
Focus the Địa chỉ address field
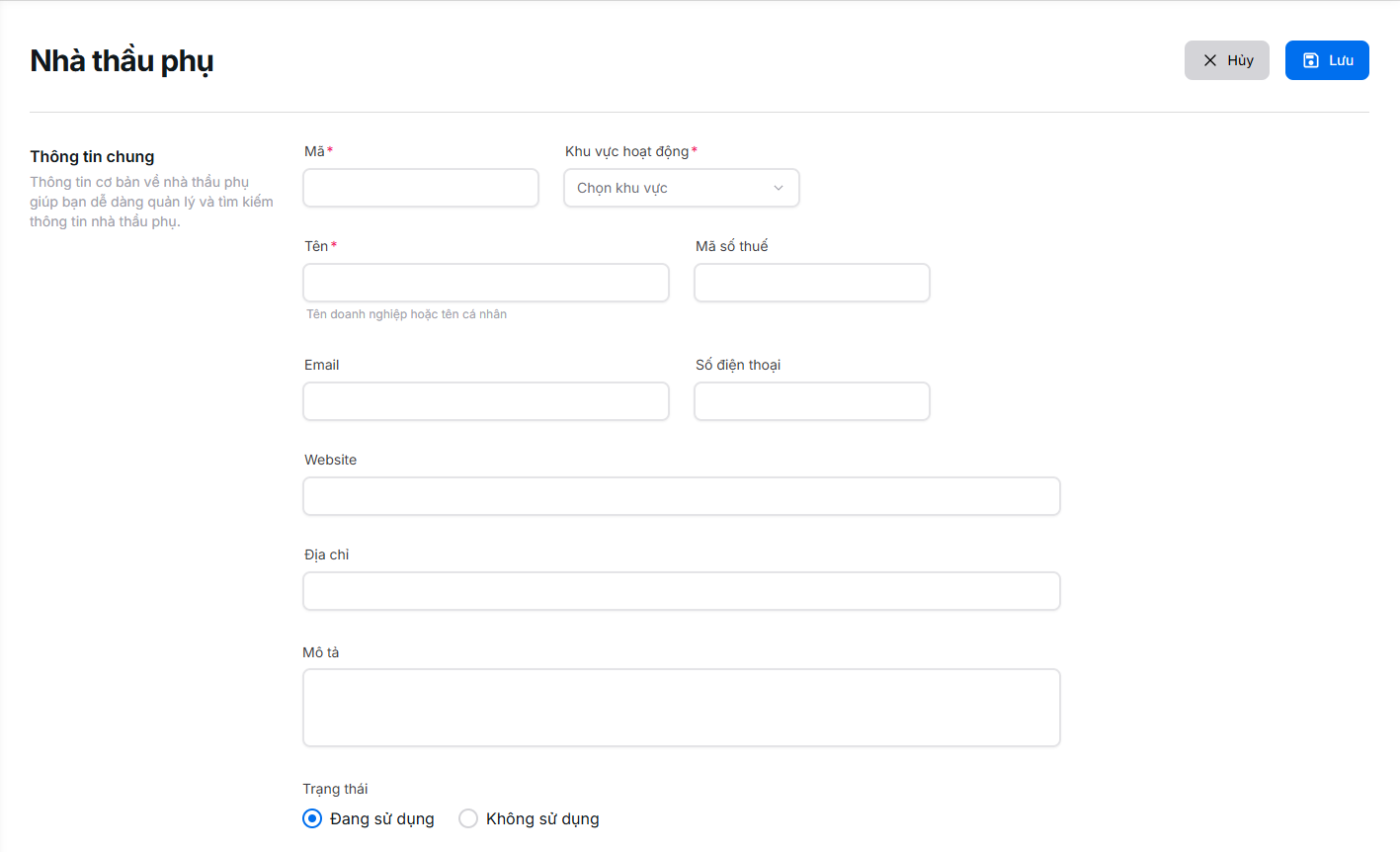(x=682, y=591)
